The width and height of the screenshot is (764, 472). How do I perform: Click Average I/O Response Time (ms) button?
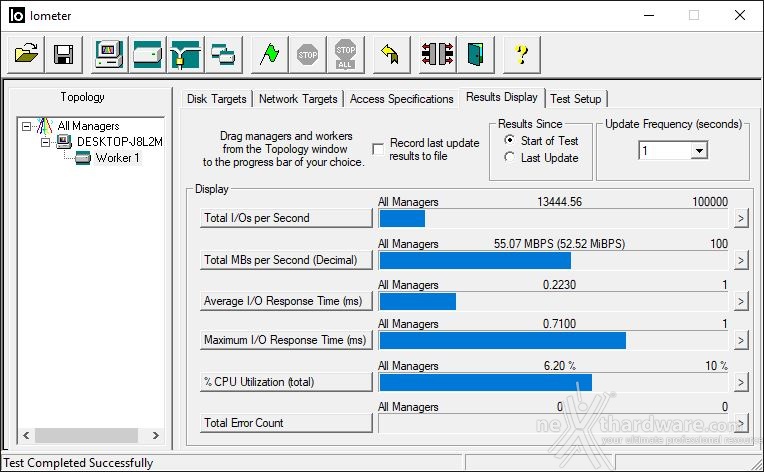286,301
